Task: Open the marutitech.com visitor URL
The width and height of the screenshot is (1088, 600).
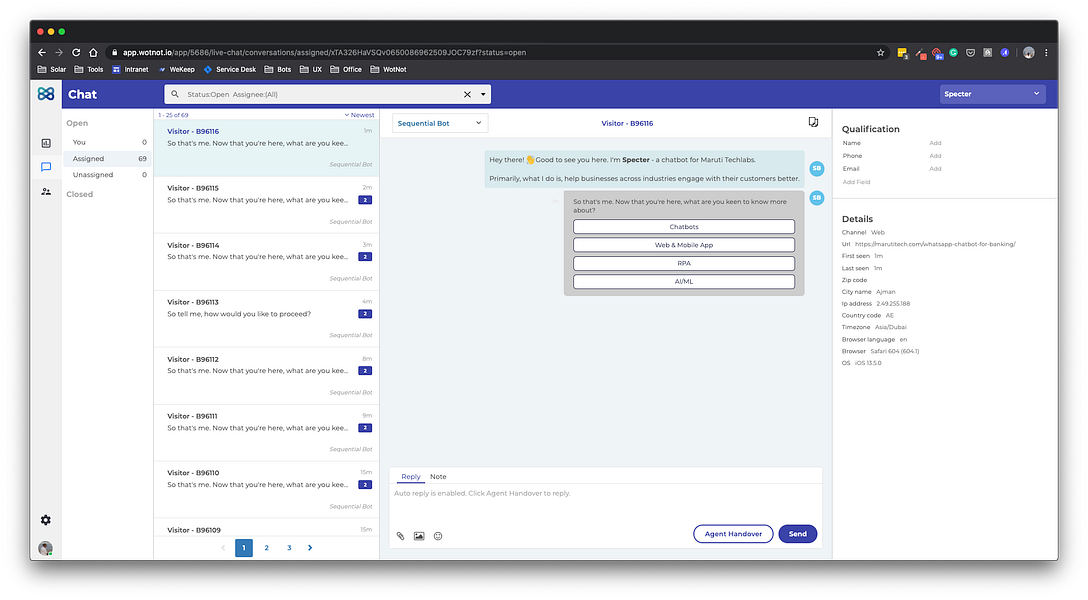Action: coord(935,244)
